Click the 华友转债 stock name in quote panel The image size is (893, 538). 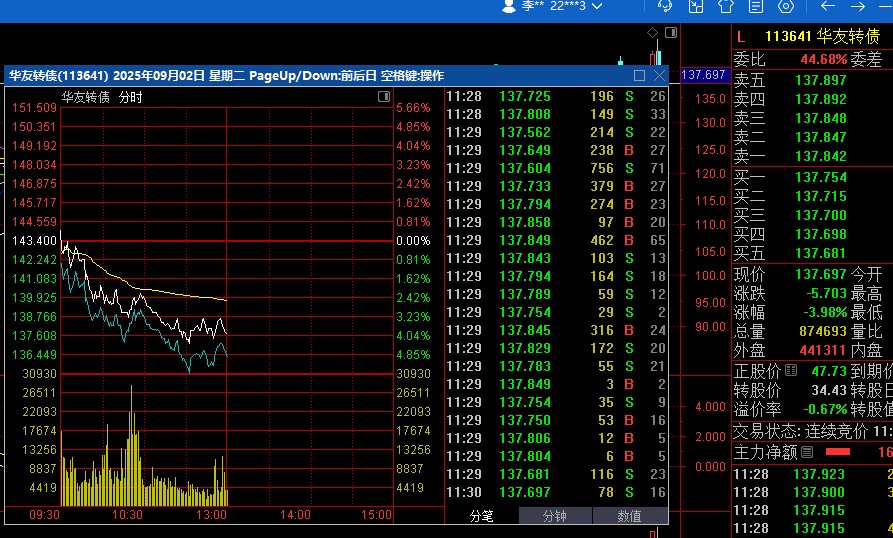(848, 36)
